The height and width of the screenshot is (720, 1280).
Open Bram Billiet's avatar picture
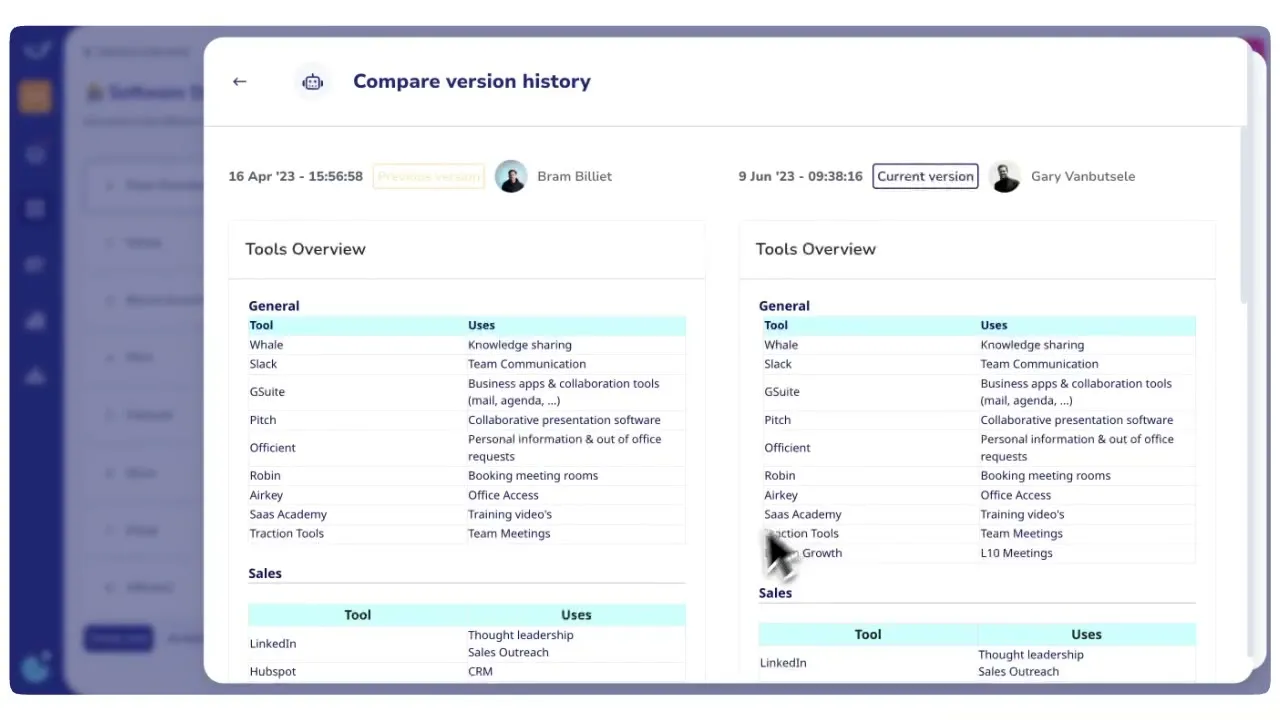click(511, 177)
